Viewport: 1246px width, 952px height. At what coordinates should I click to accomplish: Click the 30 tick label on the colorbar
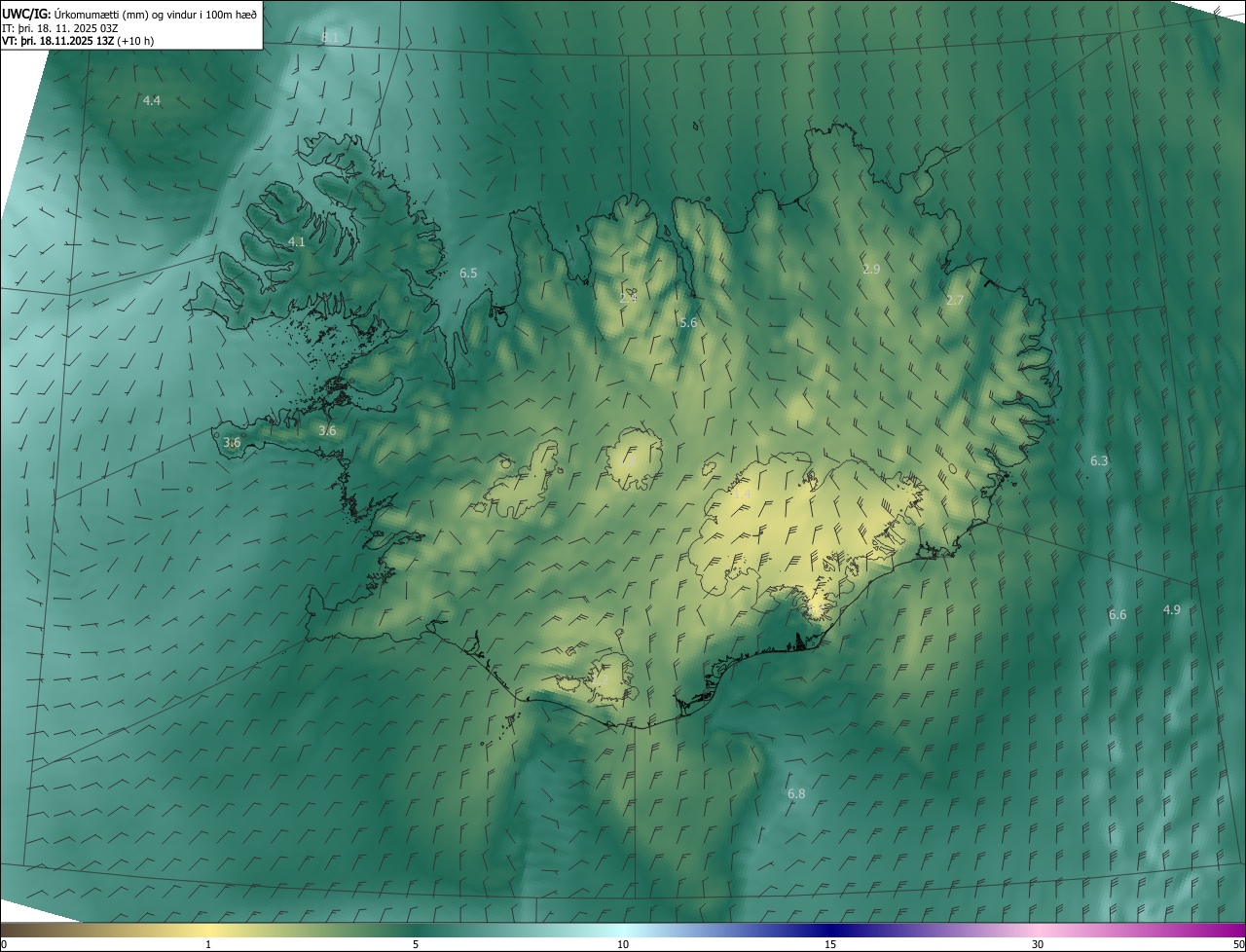pyautogui.click(x=1038, y=944)
